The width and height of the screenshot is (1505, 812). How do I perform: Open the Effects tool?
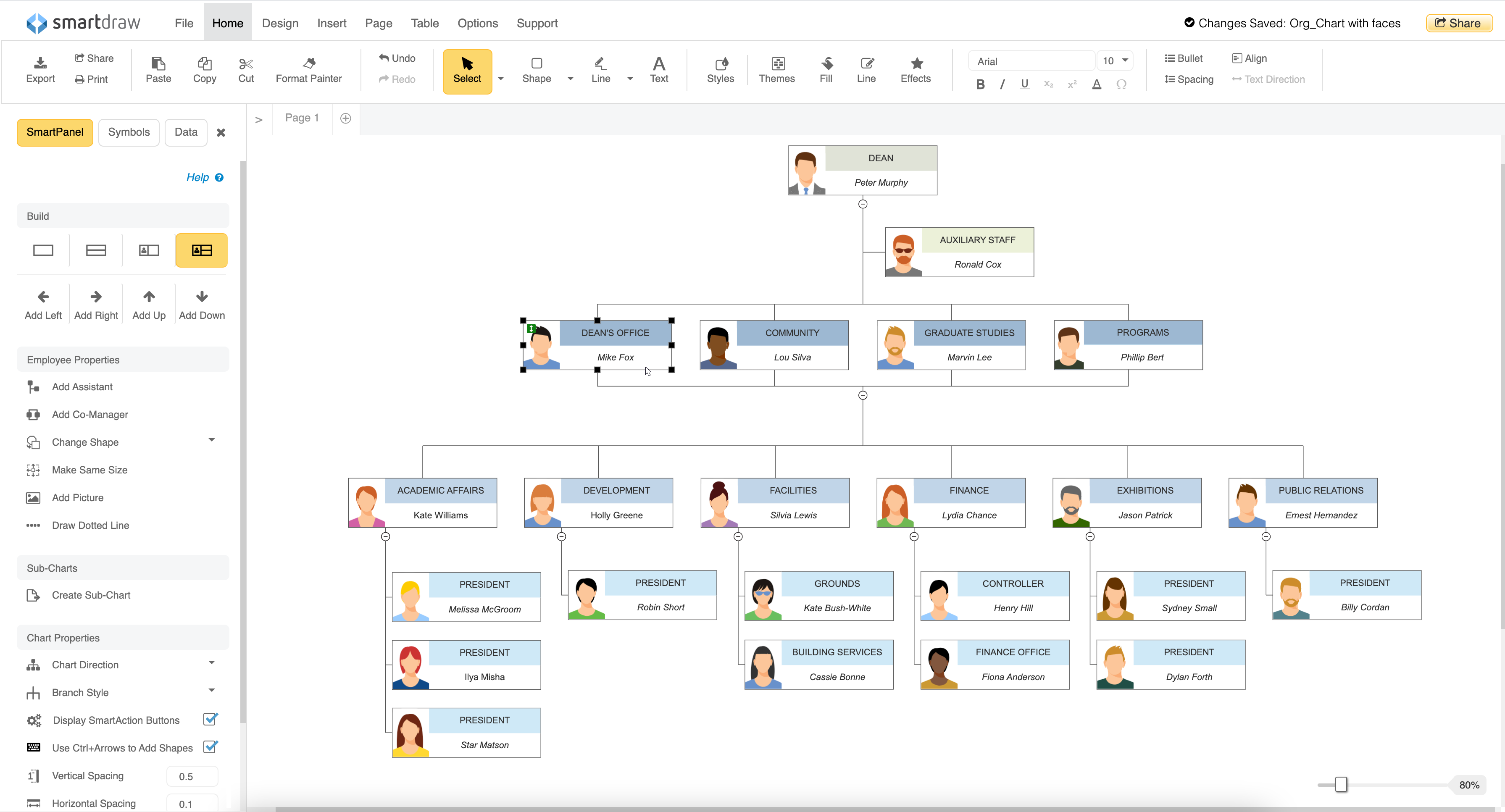915,69
